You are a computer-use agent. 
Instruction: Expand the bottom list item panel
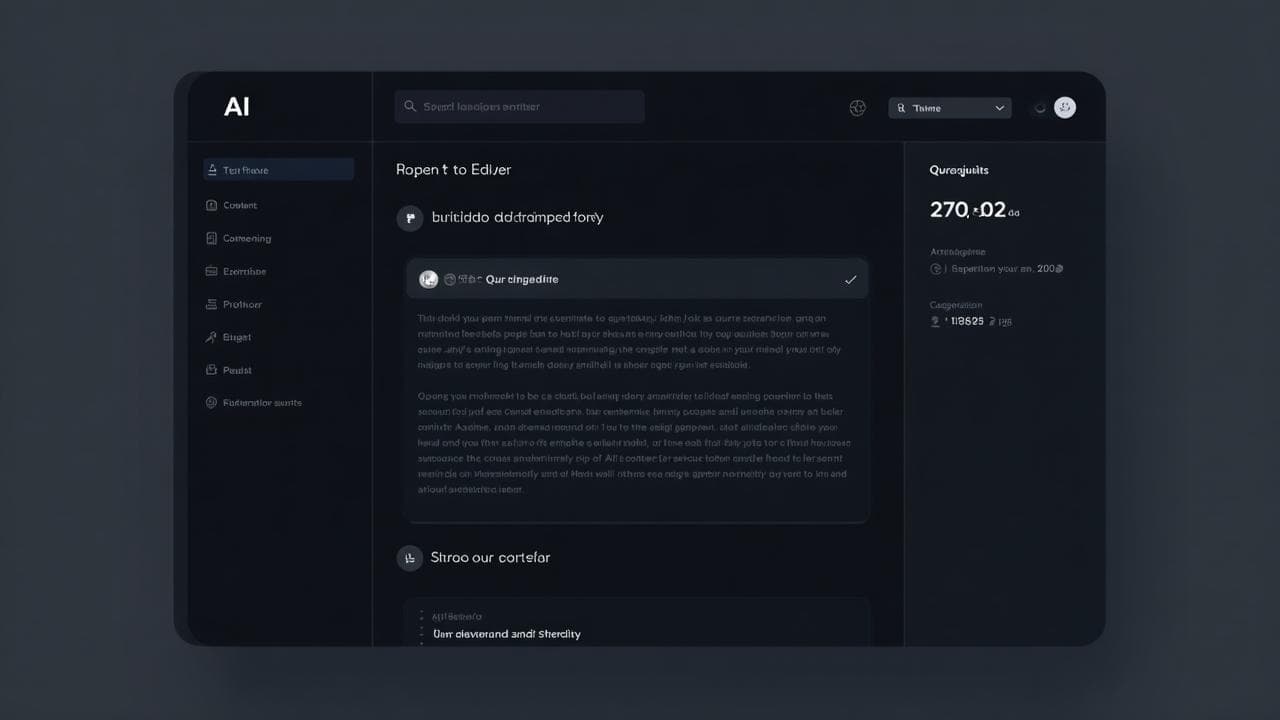click(637, 625)
